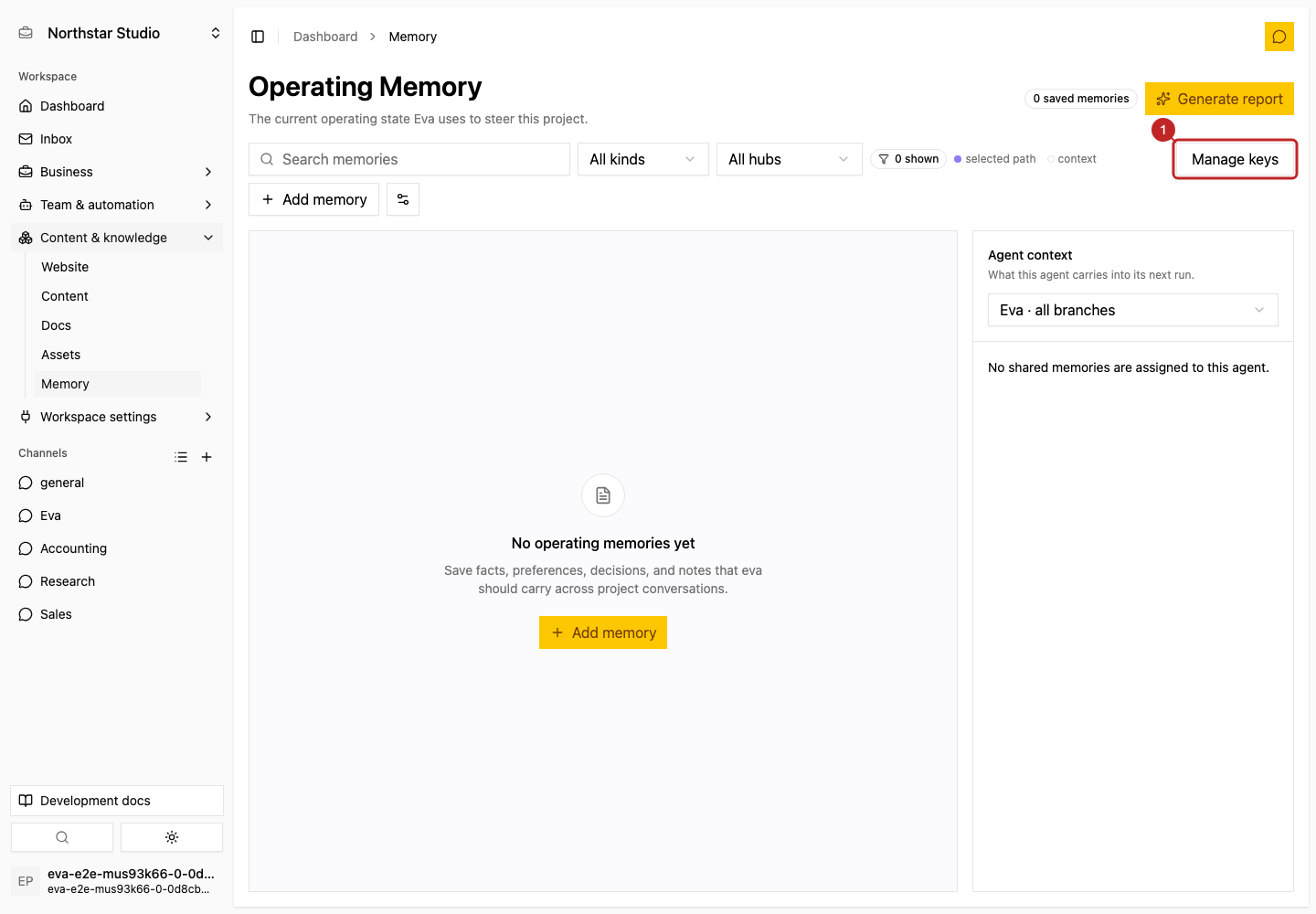This screenshot has width=1316, height=914.
Task: Click the yellow Add memory button
Action: pyautogui.click(x=603, y=632)
